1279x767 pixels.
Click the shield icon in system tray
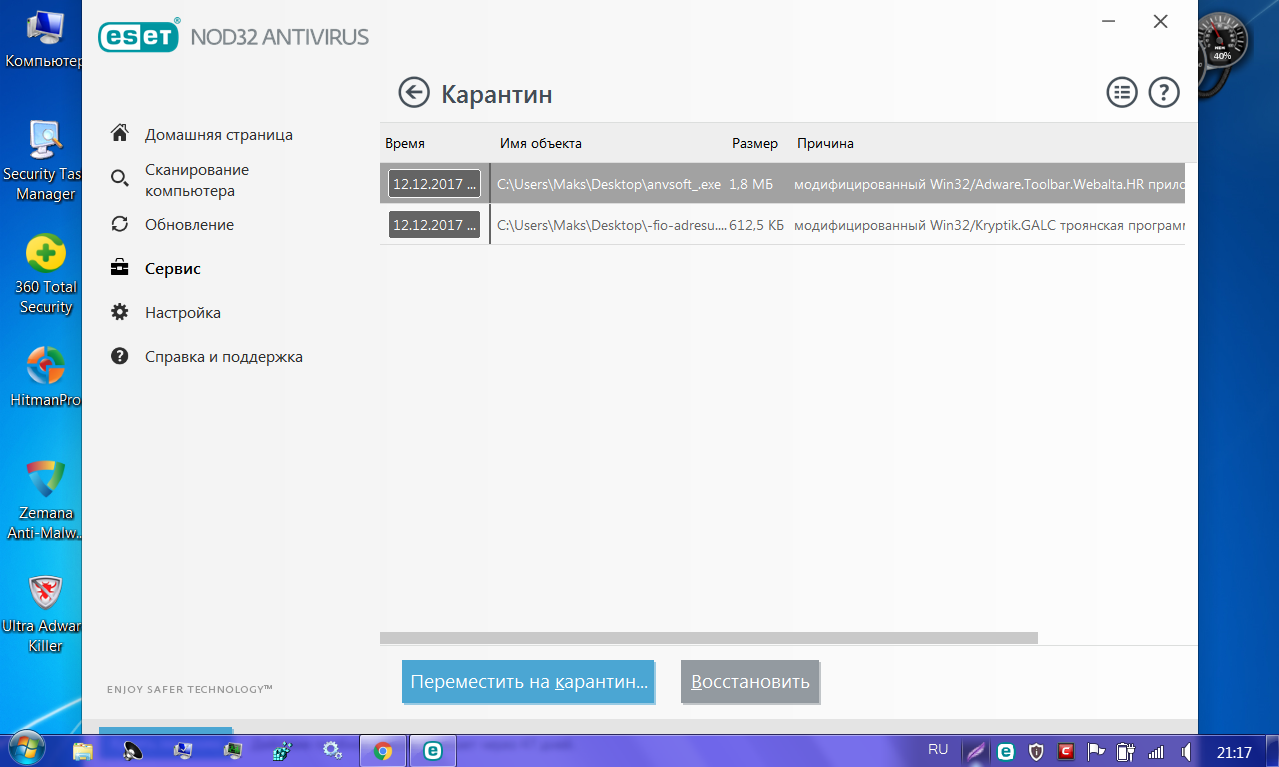1036,751
